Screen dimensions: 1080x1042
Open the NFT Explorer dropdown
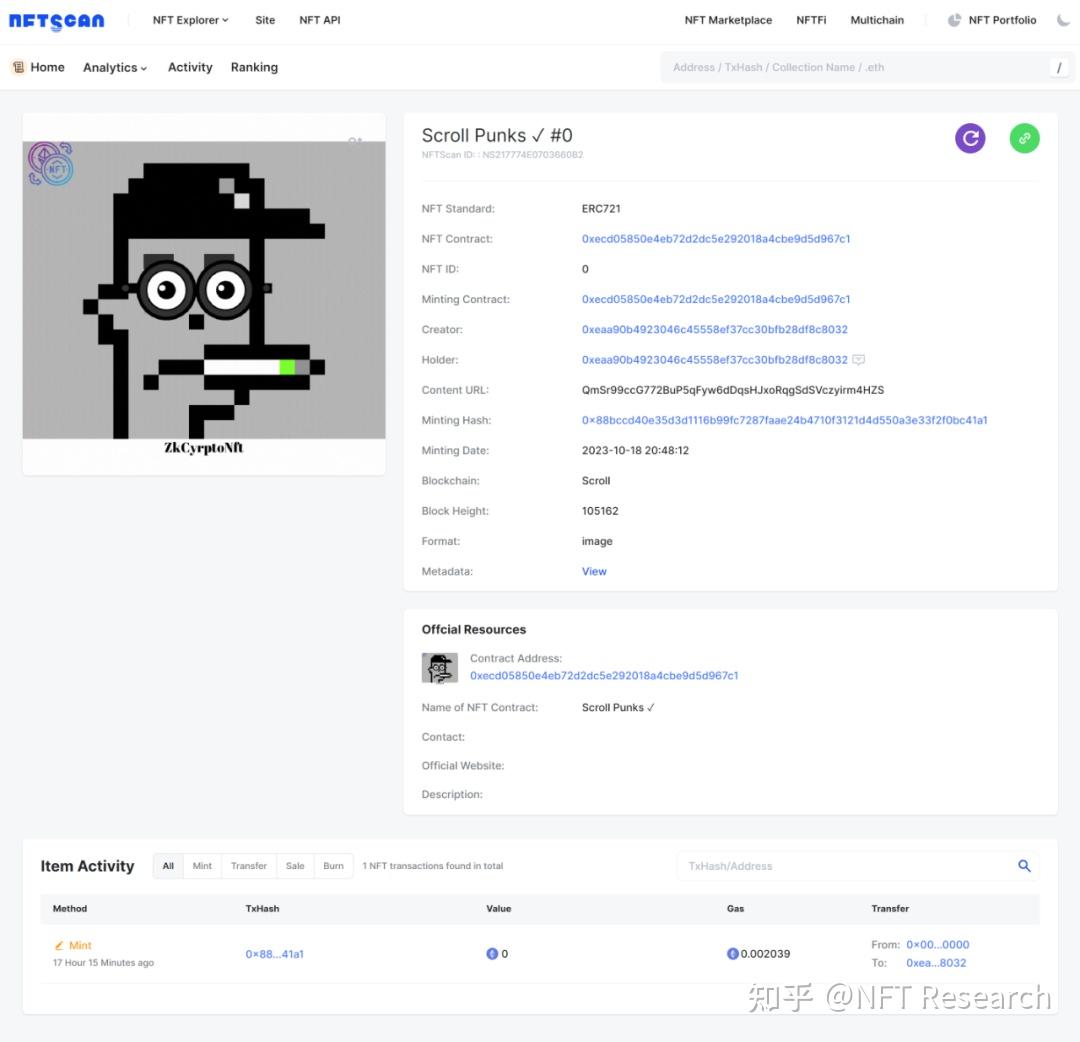(x=189, y=19)
